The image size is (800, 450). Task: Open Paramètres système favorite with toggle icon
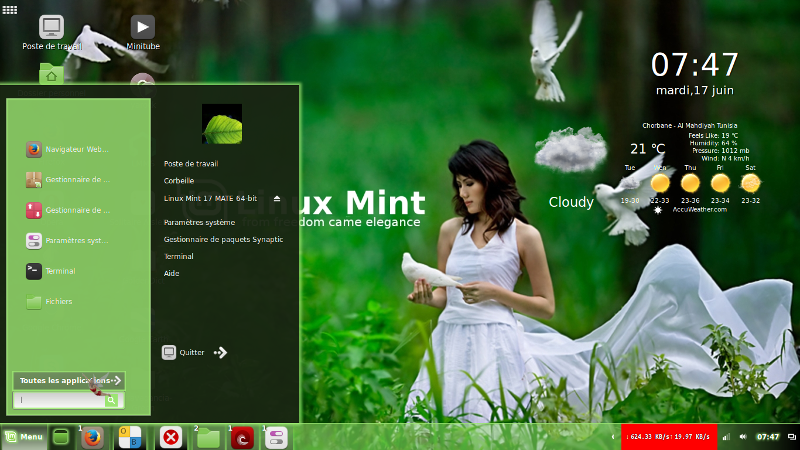point(68,240)
